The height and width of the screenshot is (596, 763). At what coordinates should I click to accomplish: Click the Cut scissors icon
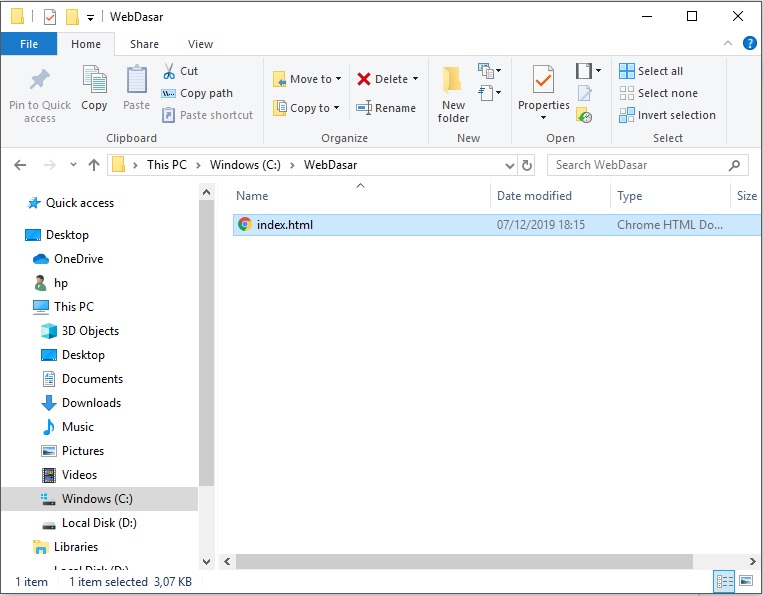point(170,71)
